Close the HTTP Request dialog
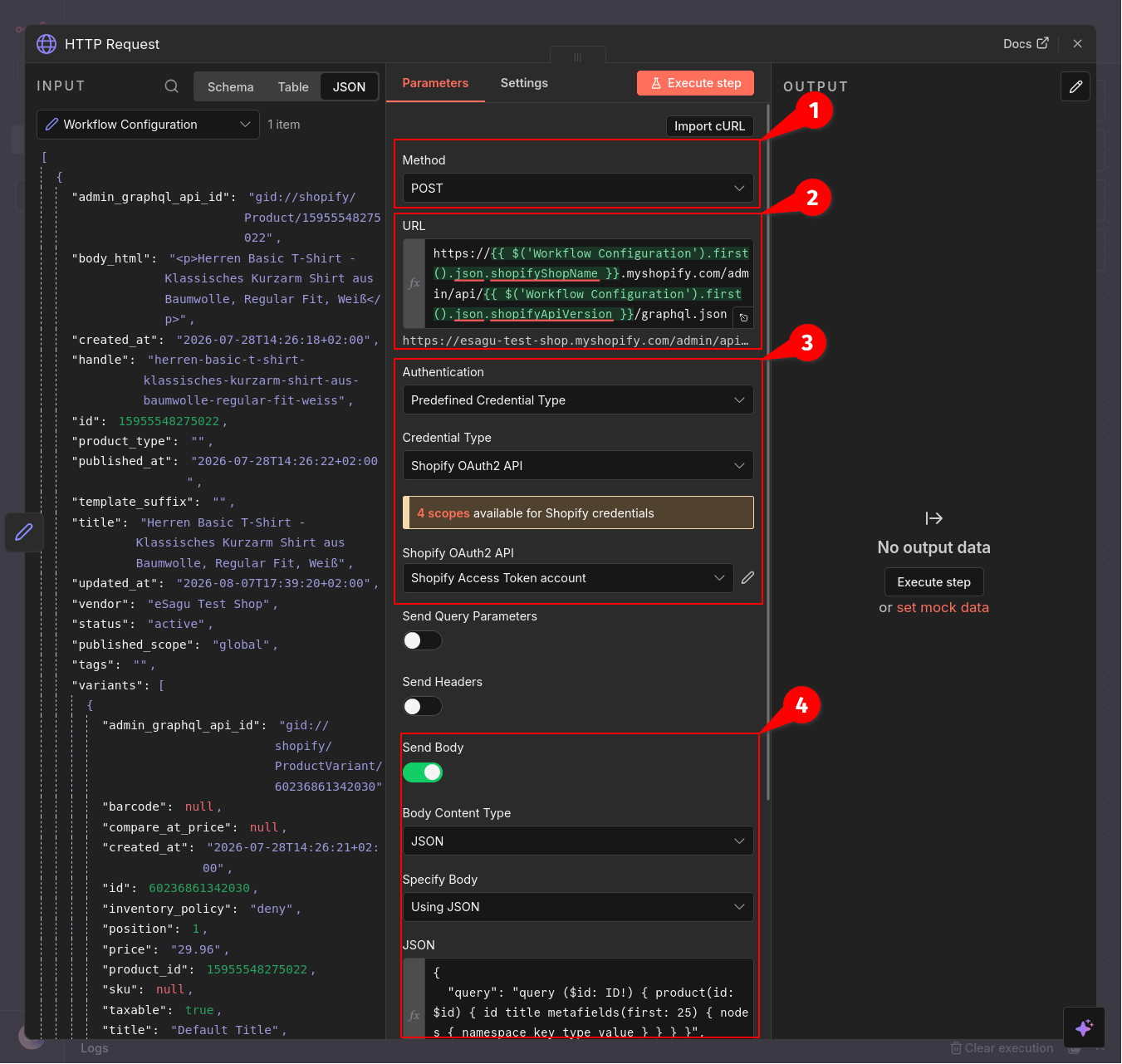Screen dimensions: 1122x1064 (x=1077, y=44)
